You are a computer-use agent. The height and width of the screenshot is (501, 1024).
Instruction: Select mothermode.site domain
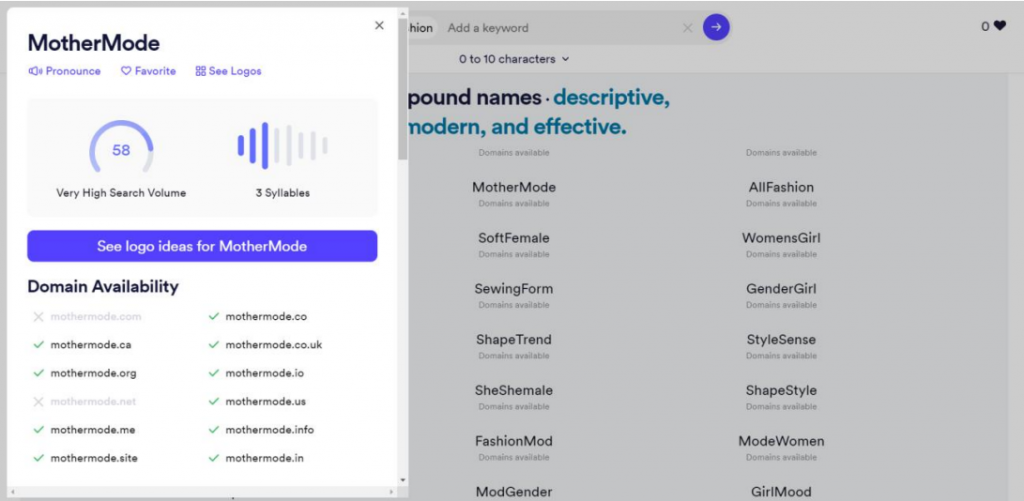click(x=94, y=459)
